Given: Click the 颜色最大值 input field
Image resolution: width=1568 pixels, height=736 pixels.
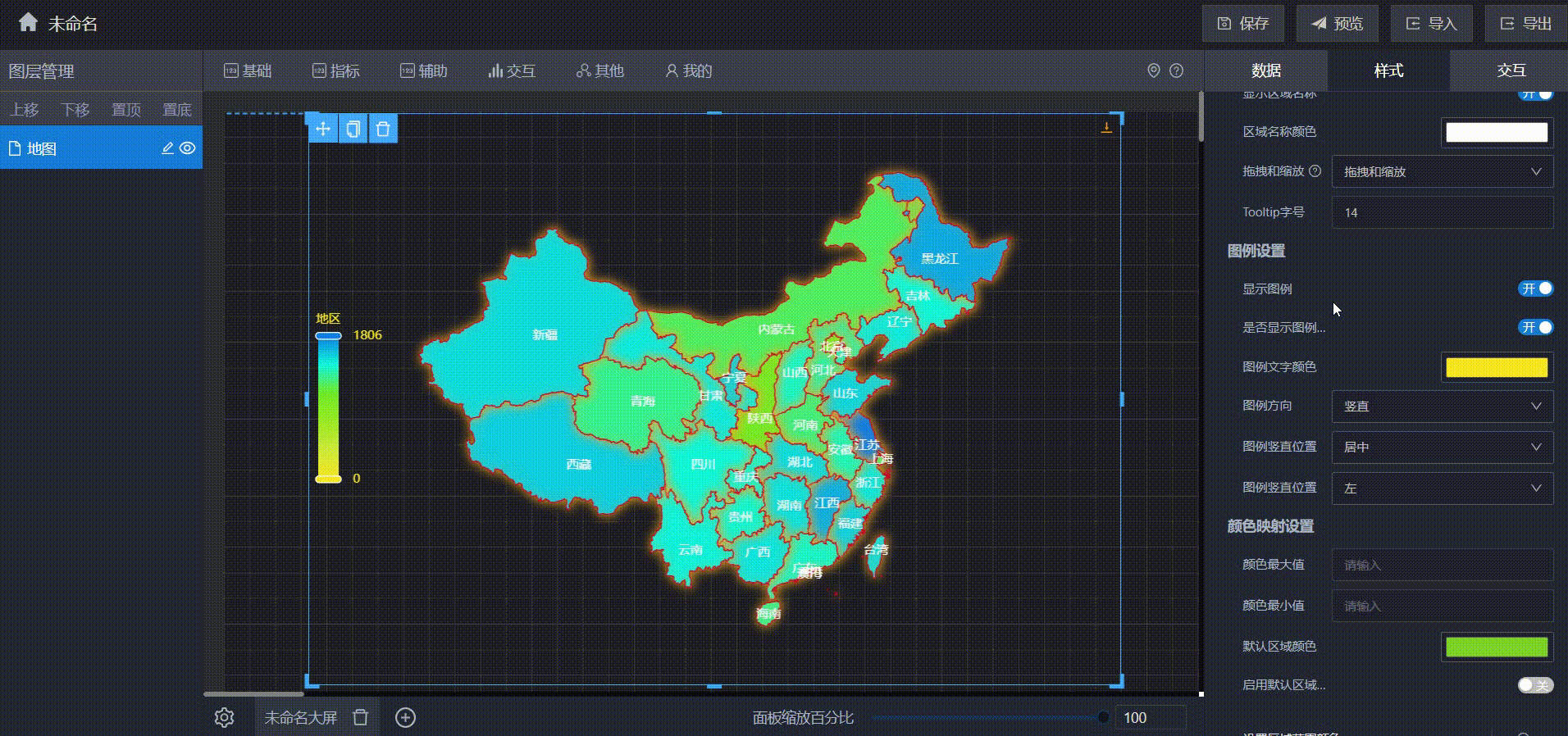Looking at the screenshot, I should click(1443, 565).
